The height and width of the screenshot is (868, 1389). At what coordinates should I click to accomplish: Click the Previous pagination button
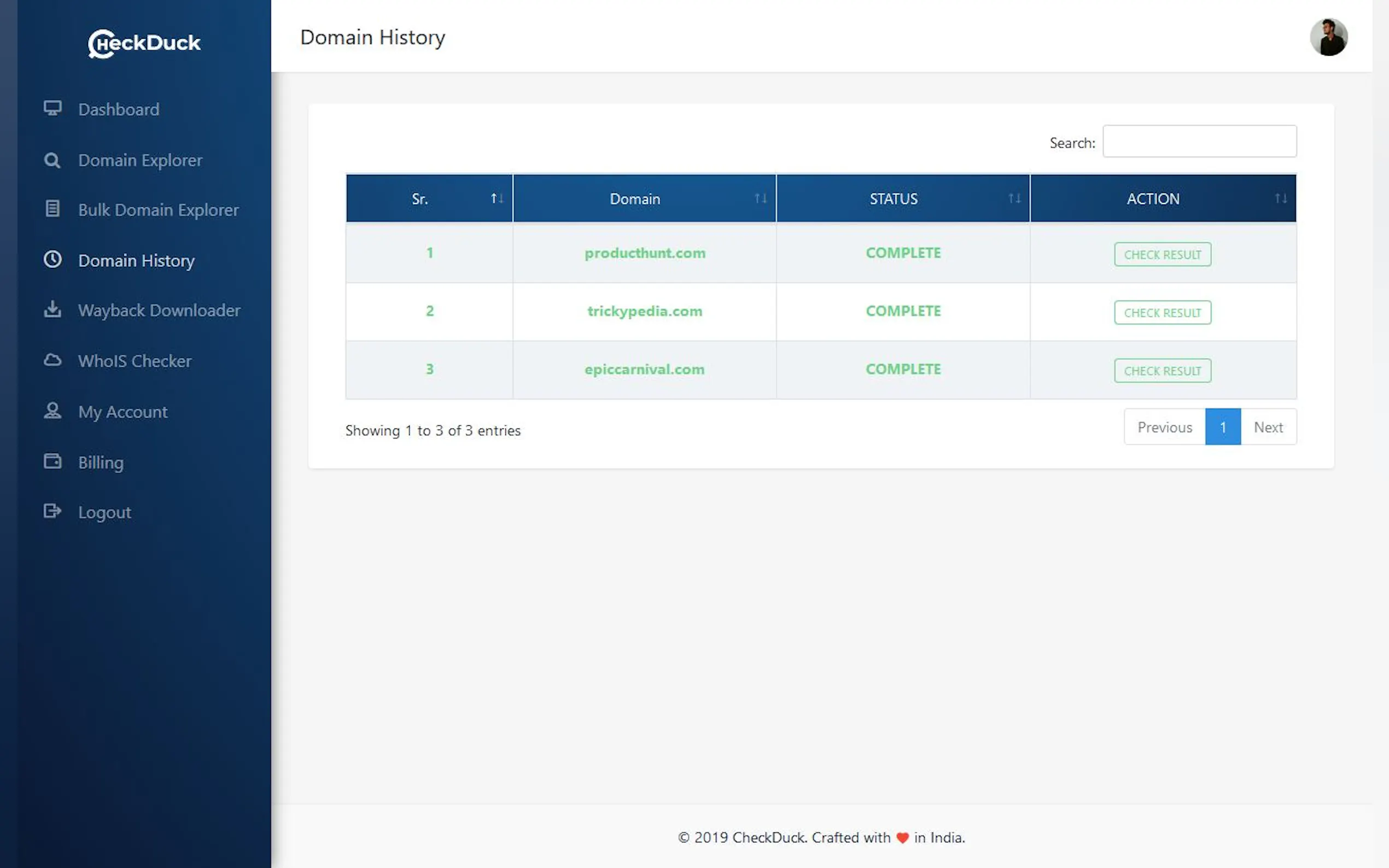pyautogui.click(x=1164, y=427)
